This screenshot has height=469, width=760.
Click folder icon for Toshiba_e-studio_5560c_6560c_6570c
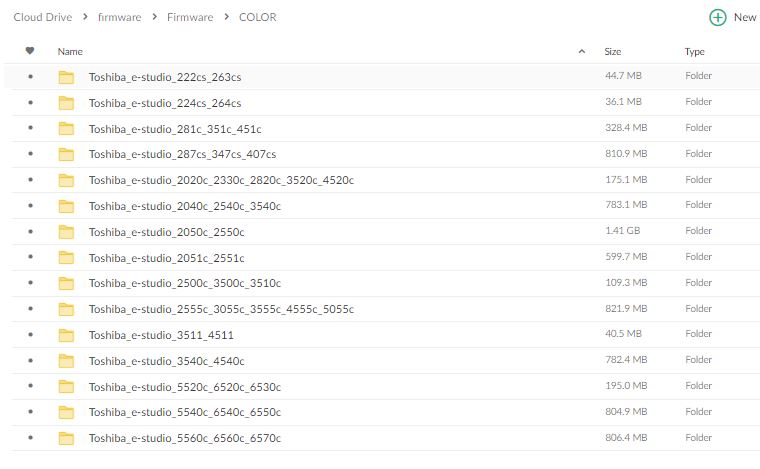tap(66, 438)
